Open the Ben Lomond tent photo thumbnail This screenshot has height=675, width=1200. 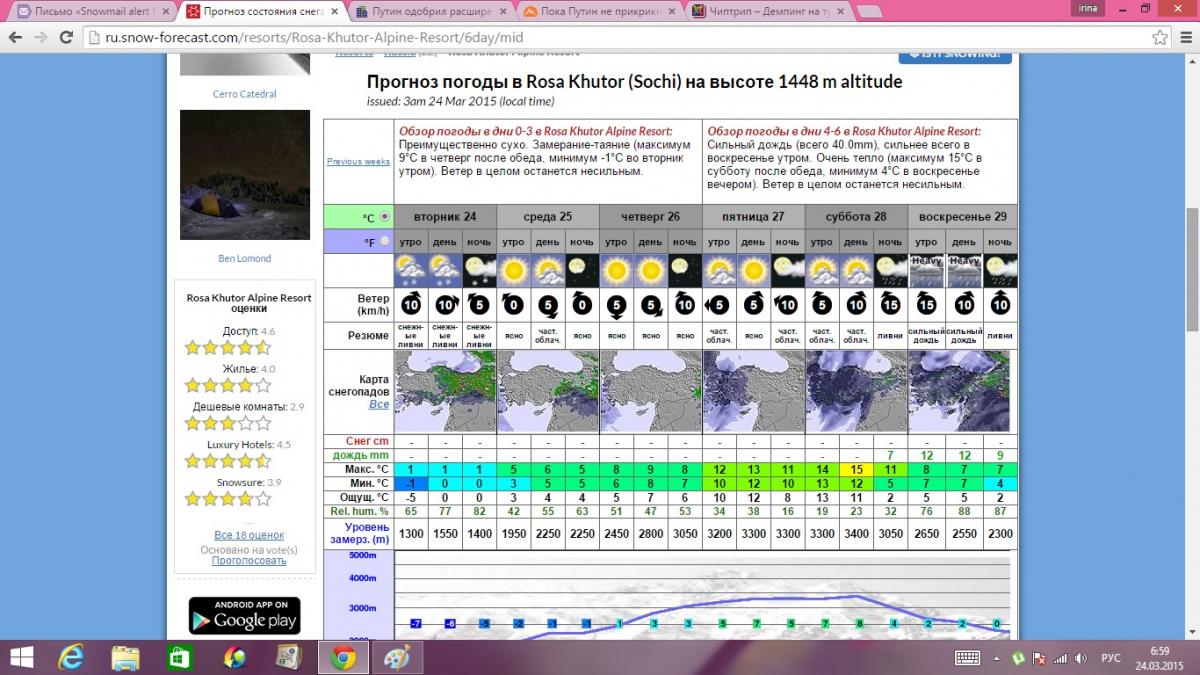click(245, 175)
